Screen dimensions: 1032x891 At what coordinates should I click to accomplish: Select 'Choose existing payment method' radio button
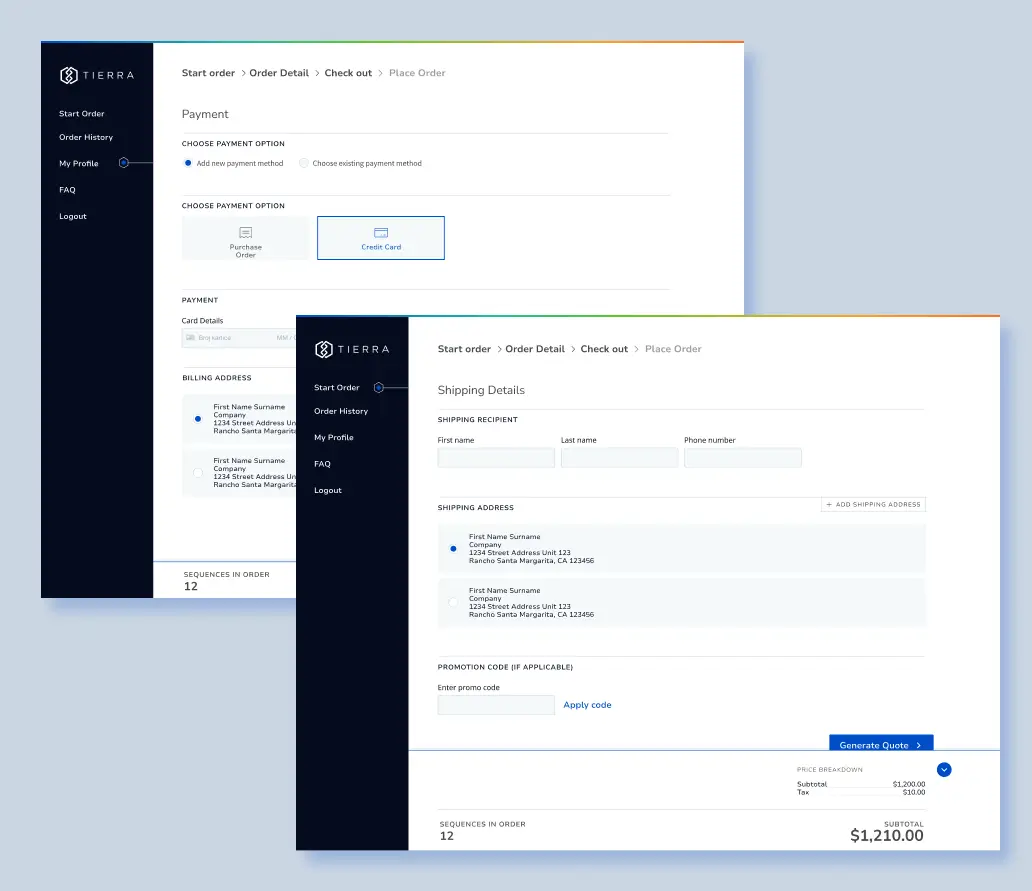[303, 163]
